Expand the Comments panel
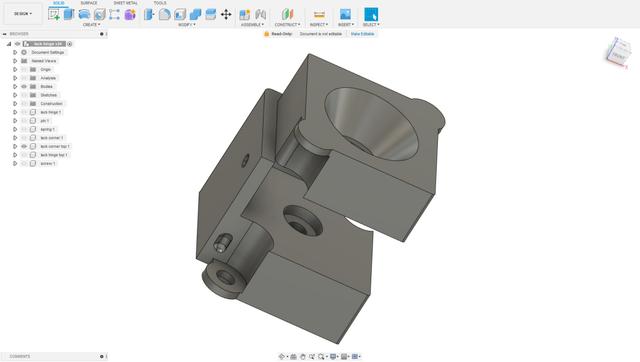The image size is (640, 362). (102, 356)
